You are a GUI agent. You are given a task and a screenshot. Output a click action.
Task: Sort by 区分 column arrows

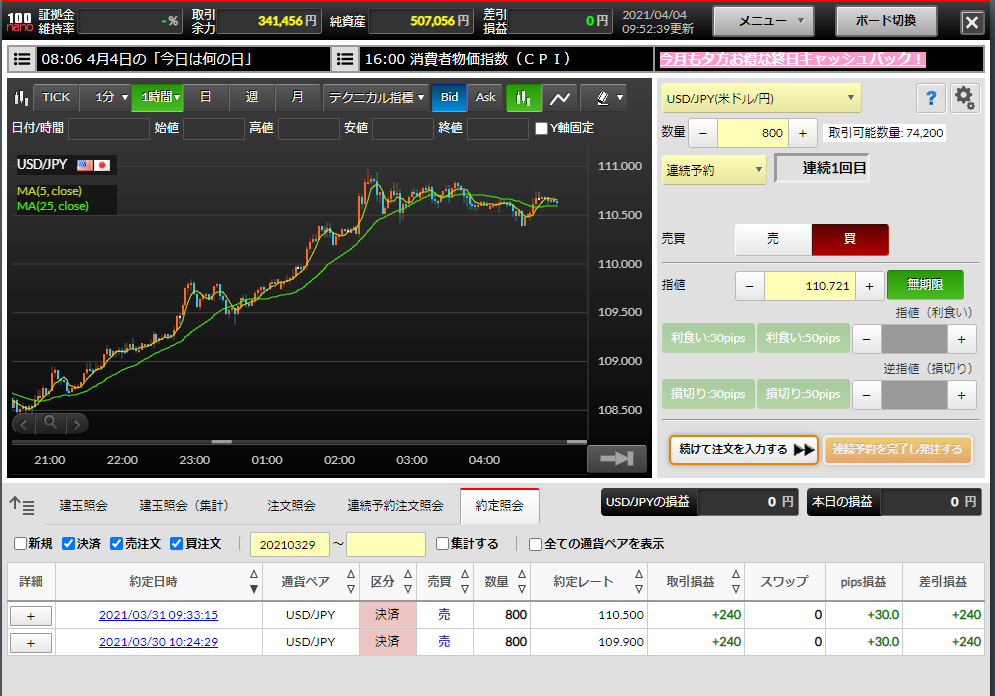[x=408, y=581]
